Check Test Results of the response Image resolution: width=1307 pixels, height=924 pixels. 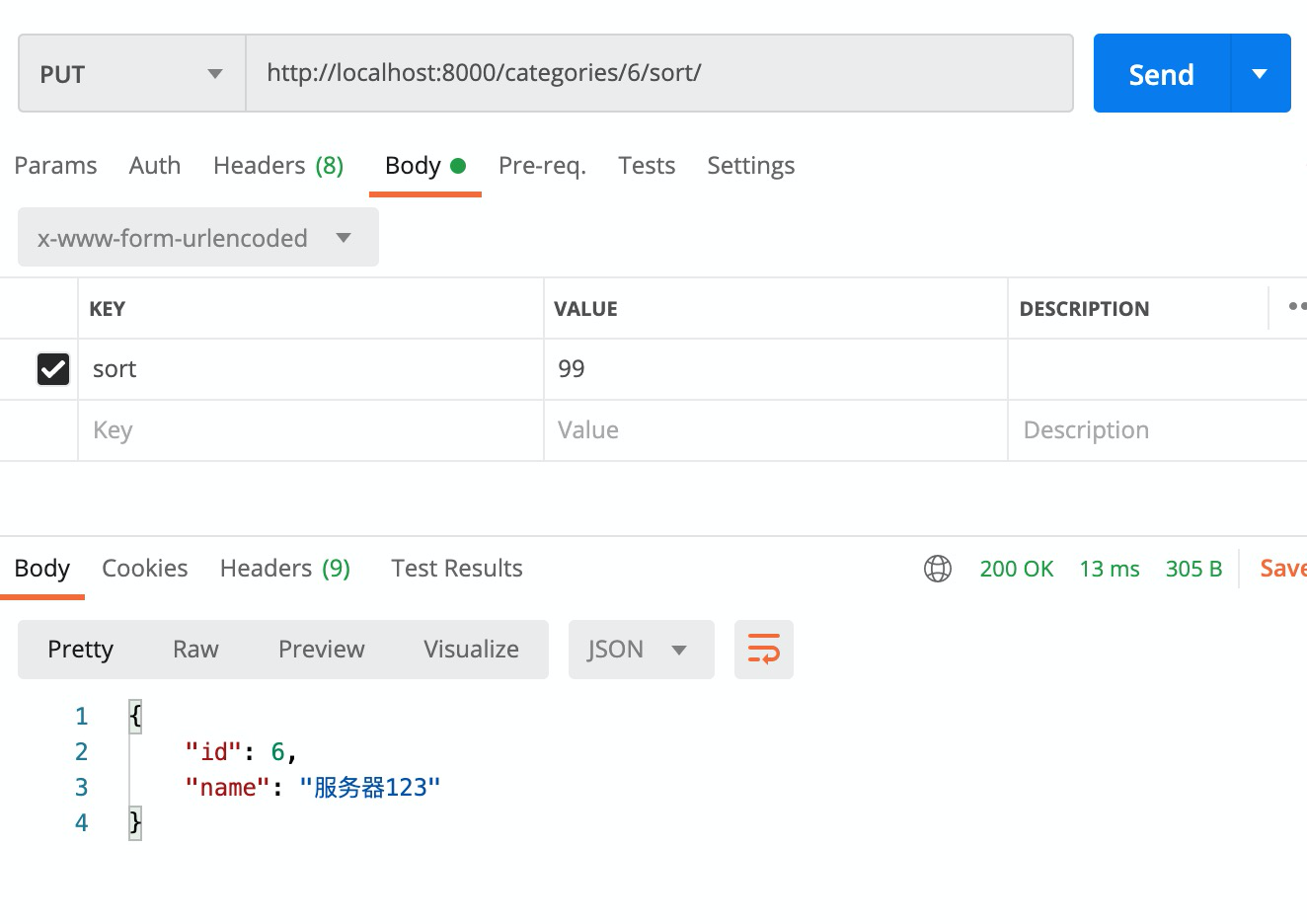pyautogui.click(x=456, y=568)
